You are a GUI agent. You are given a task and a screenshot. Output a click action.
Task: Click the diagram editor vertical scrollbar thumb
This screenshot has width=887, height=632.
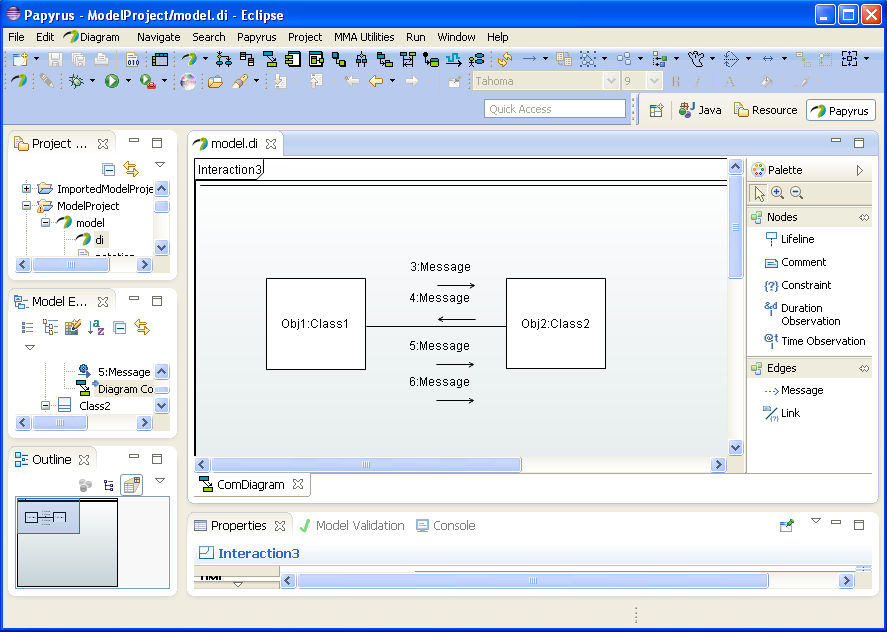pos(735,227)
